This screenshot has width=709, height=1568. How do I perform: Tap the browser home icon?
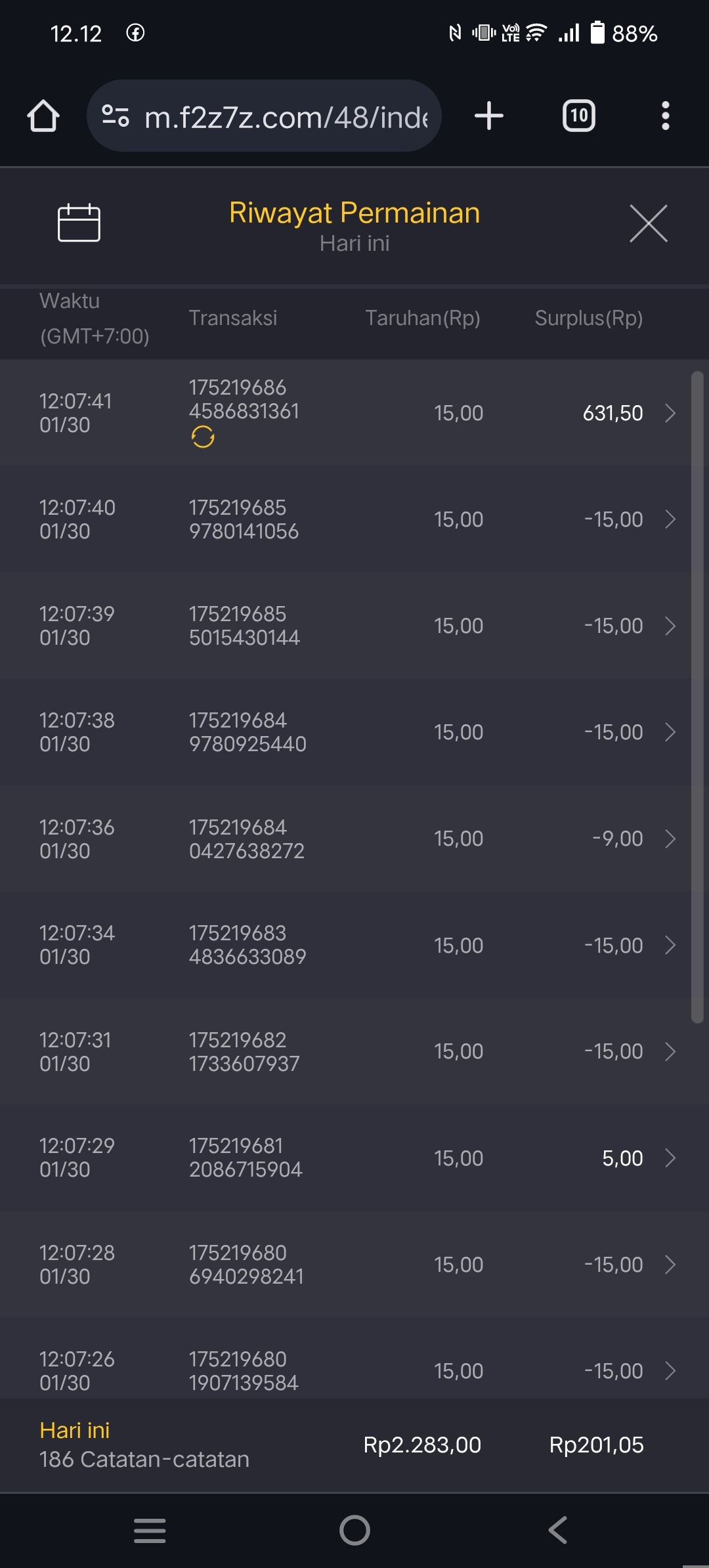click(43, 116)
